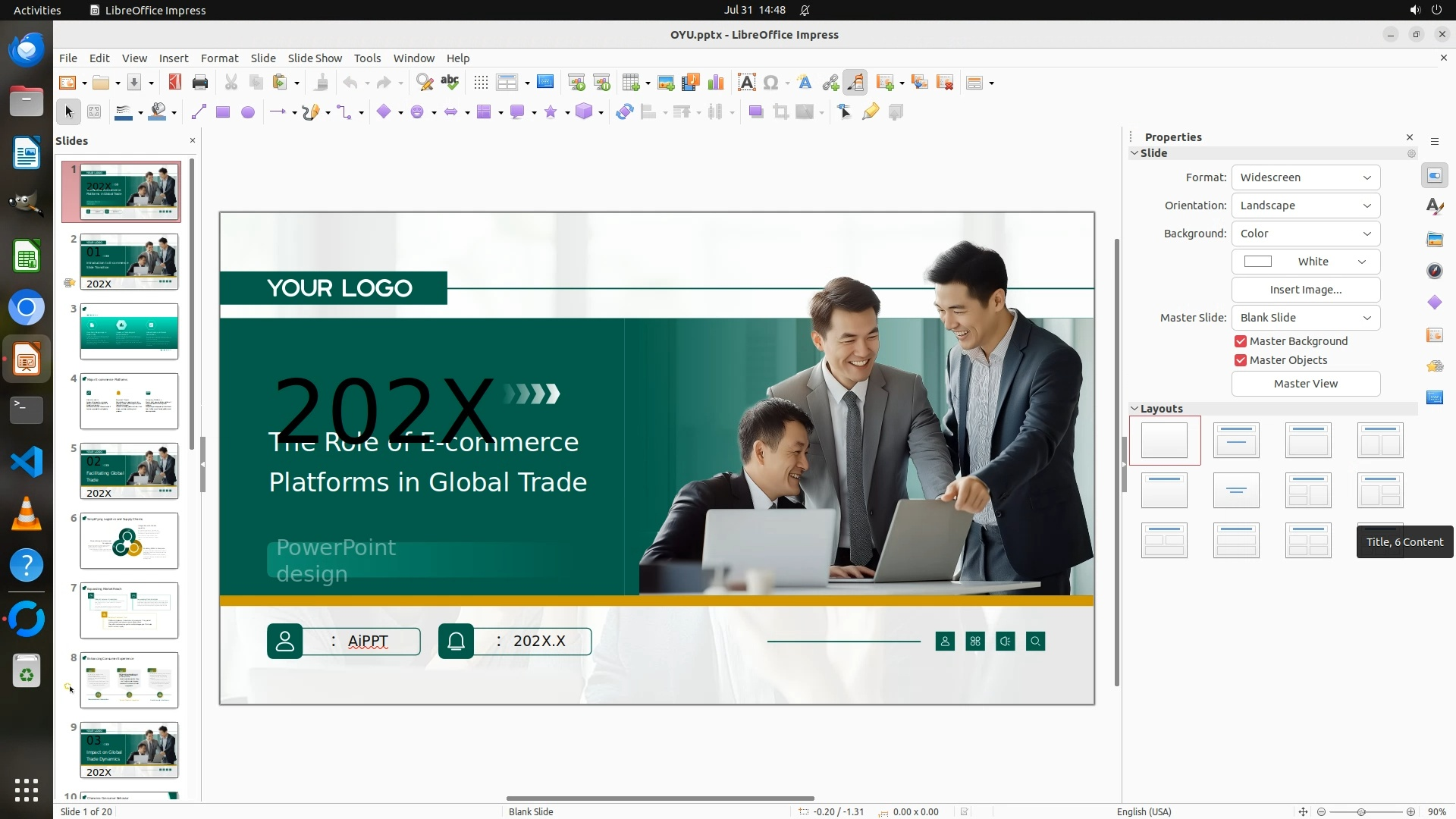The height and width of the screenshot is (819, 1456).
Task: Click the Master View button
Action: 1305,384
